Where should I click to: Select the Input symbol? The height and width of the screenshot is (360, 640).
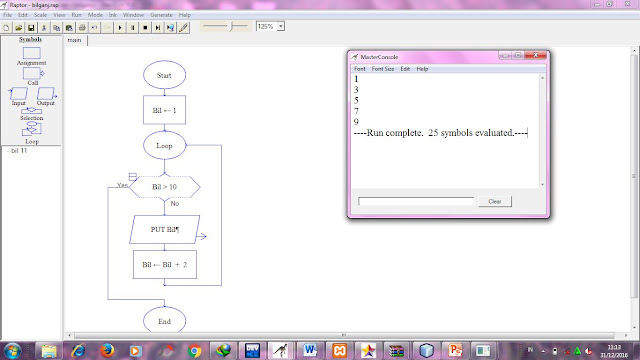[18, 93]
